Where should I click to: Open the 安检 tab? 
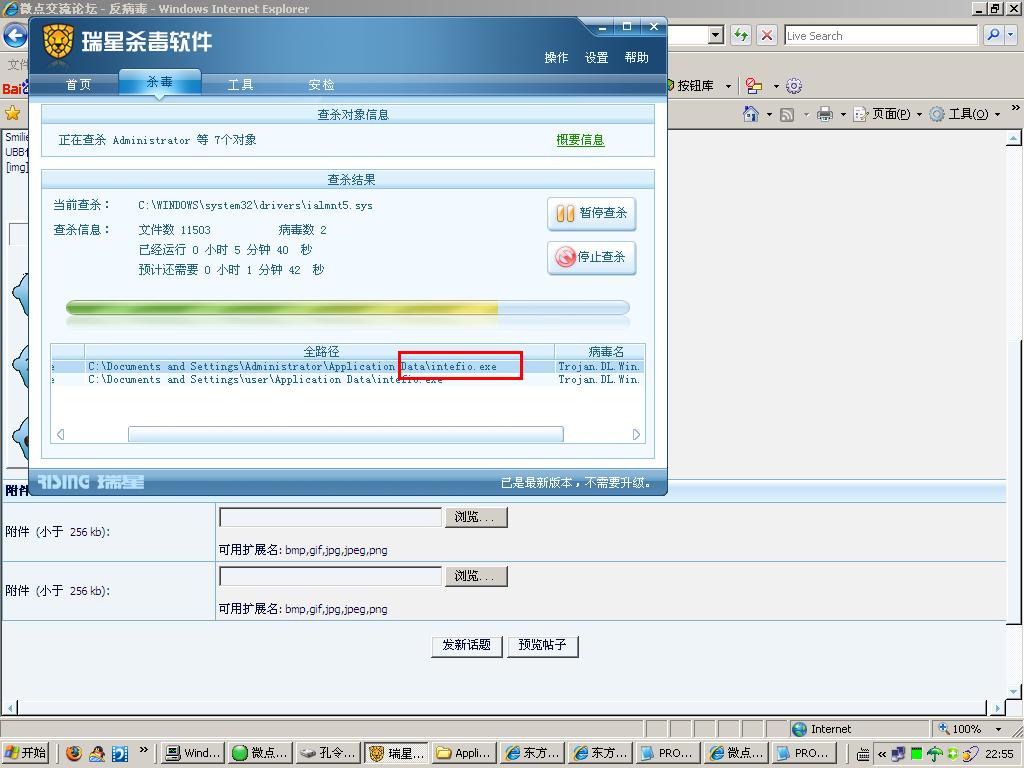321,85
